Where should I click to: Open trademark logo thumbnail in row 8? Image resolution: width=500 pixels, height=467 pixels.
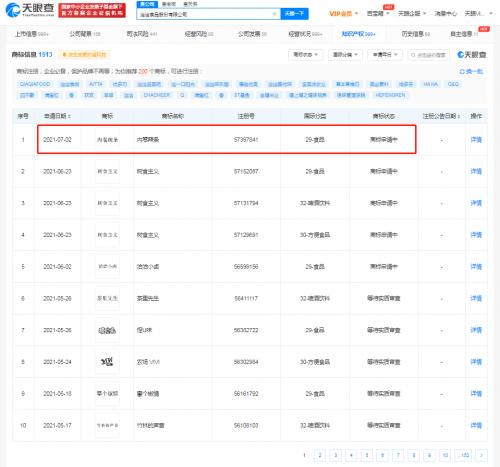107,362
